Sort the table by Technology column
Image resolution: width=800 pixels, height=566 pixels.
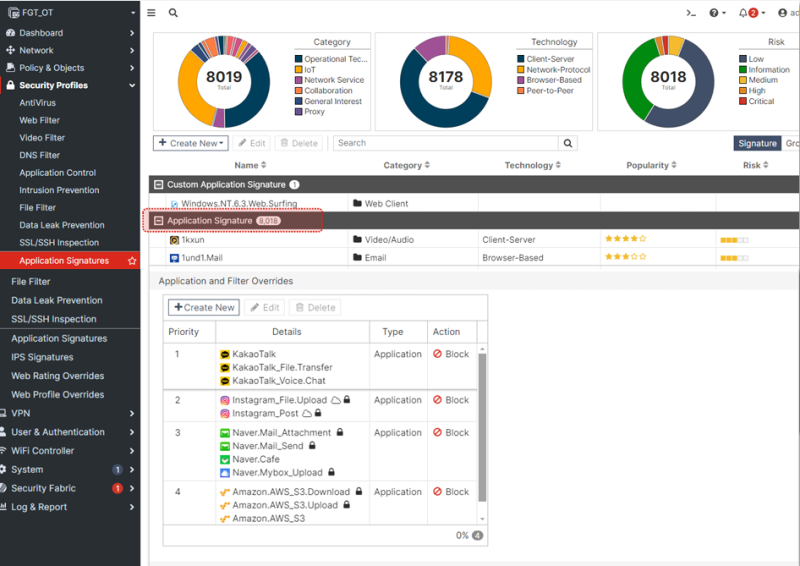pos(533,165)
